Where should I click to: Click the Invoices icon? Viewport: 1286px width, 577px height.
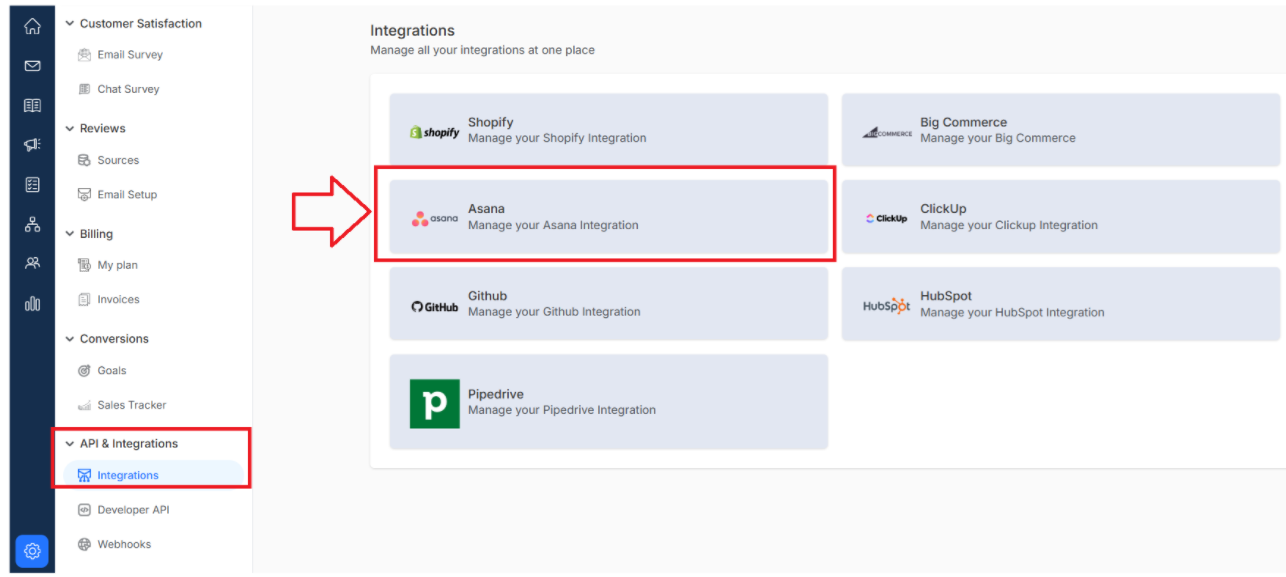coord(85,299)
